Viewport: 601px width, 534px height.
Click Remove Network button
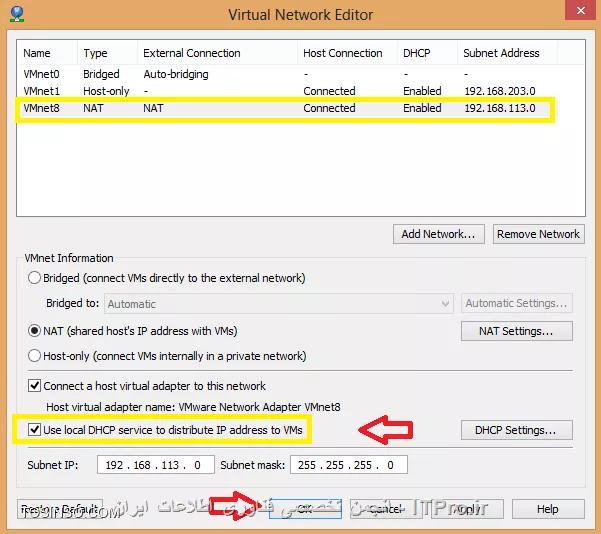click(539, 234)
